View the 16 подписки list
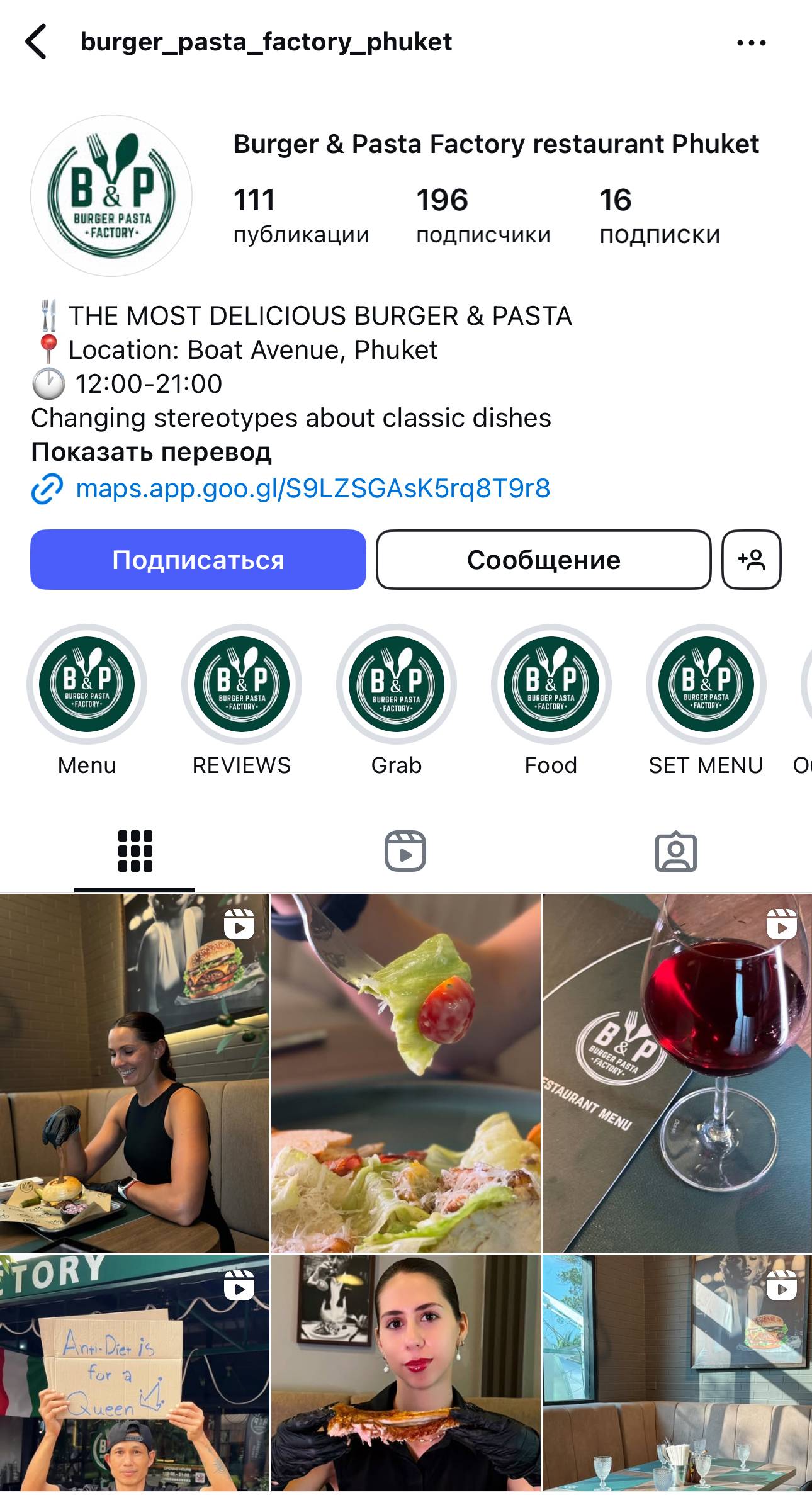 click(660, 216)
